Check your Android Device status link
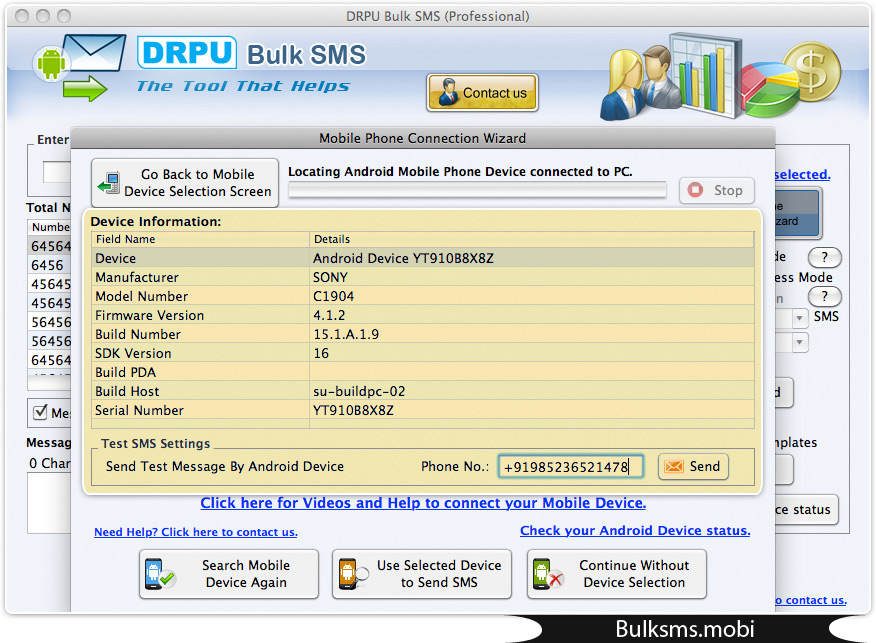Screen dimensions: 876x643 pos(635,530)
